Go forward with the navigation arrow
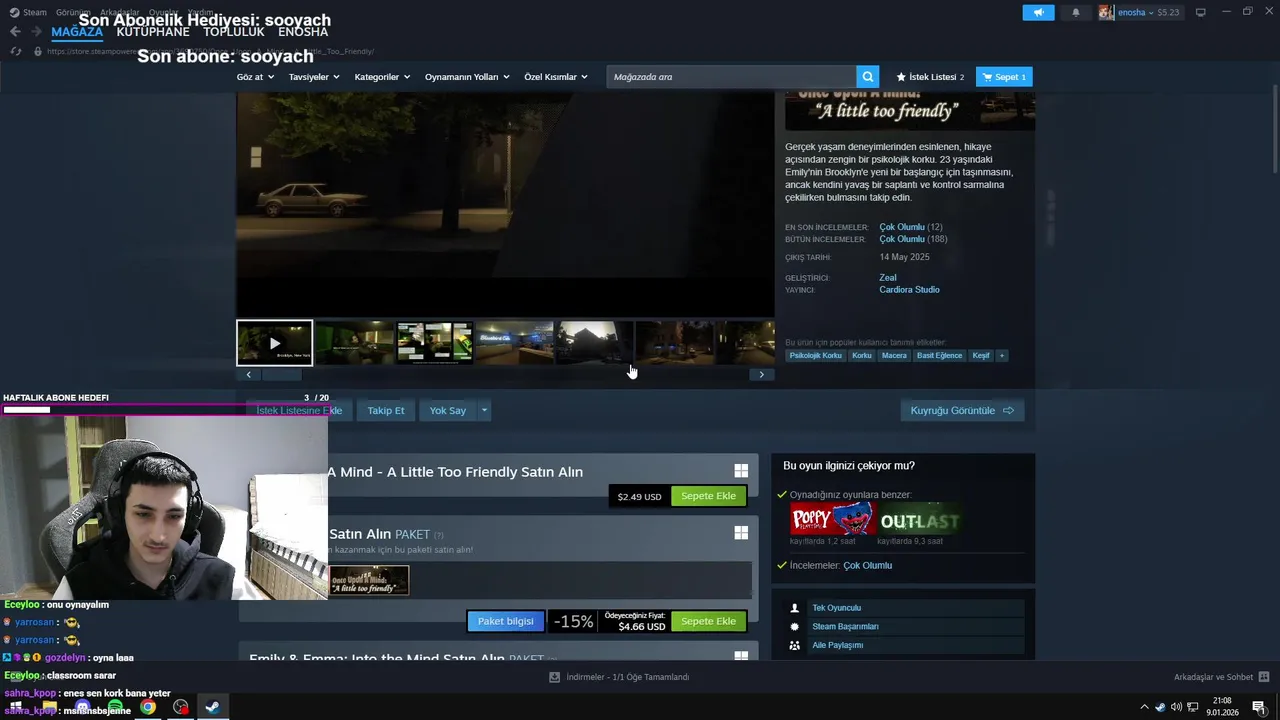Viewport: 1280px width, 720px height. [37, 32]
